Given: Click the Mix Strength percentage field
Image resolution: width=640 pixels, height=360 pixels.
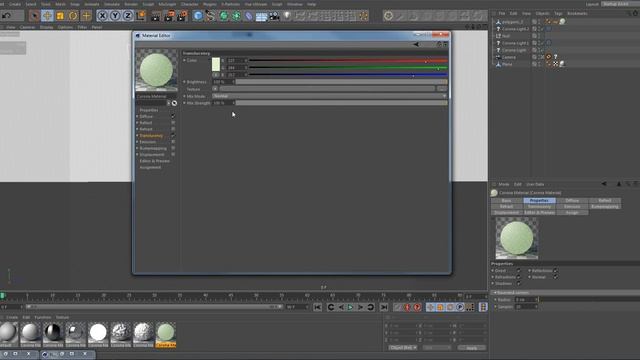Looking at the screenshot, I should 223,103.
